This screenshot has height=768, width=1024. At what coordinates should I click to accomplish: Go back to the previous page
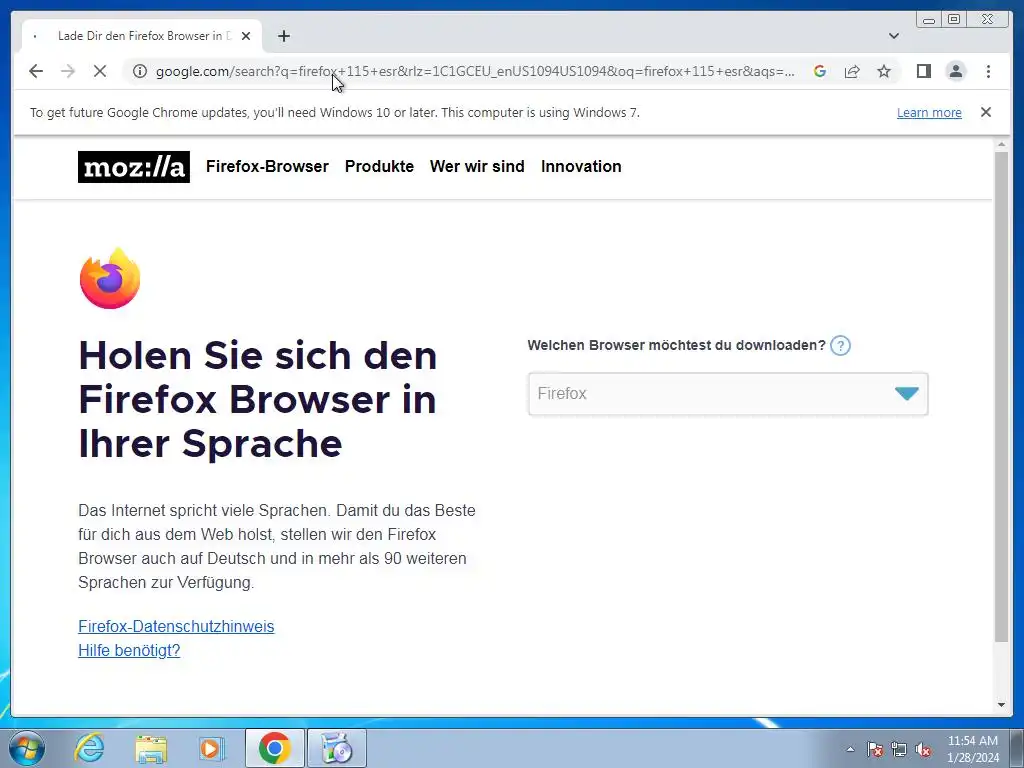36,71
